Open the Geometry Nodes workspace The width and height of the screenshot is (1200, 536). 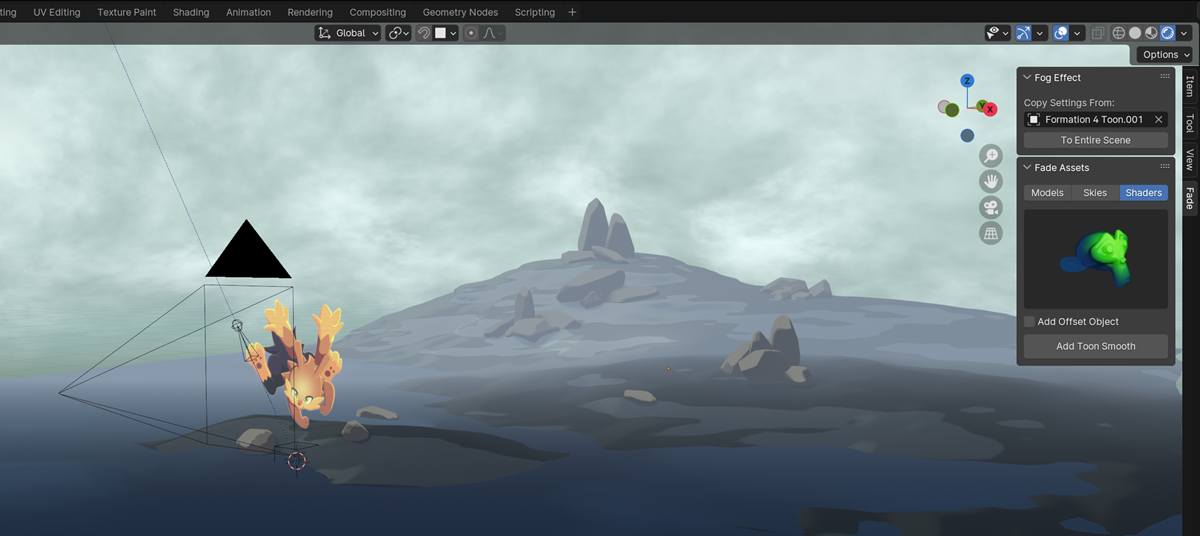(460, 12)
